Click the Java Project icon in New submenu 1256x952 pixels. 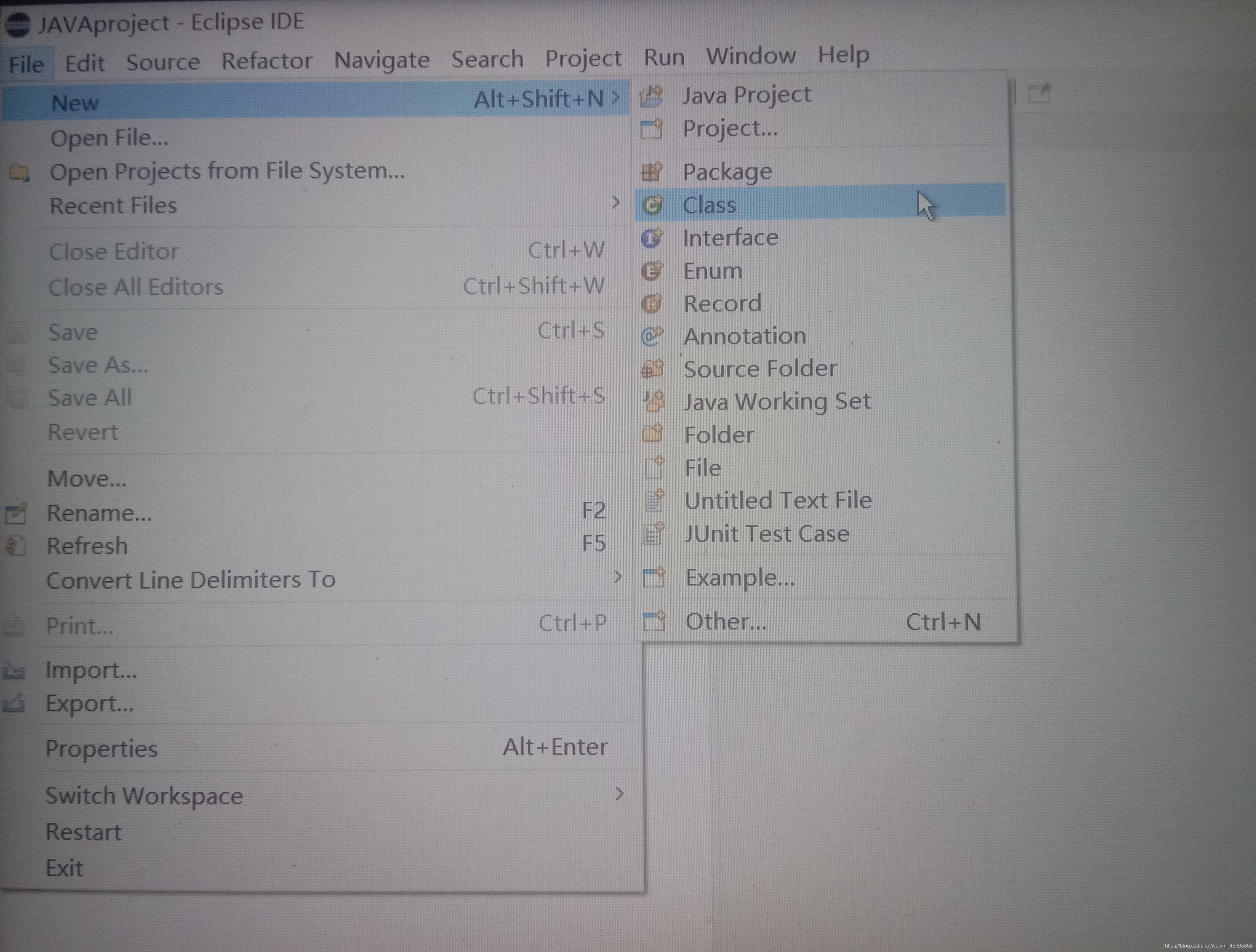click(651, 96)
